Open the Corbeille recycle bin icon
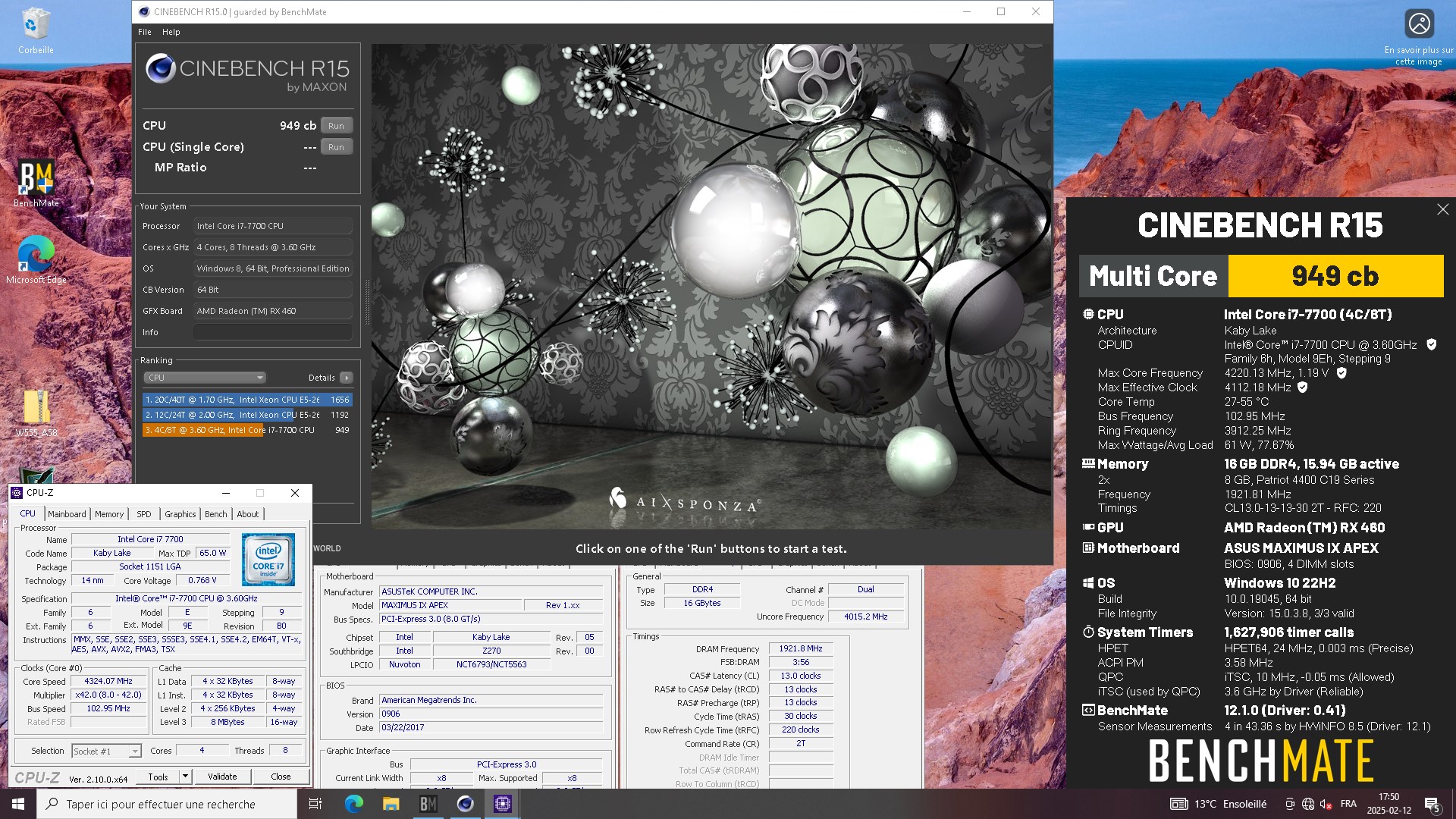The width and height of the screenshot is (1456, 819). pos(36,30)
